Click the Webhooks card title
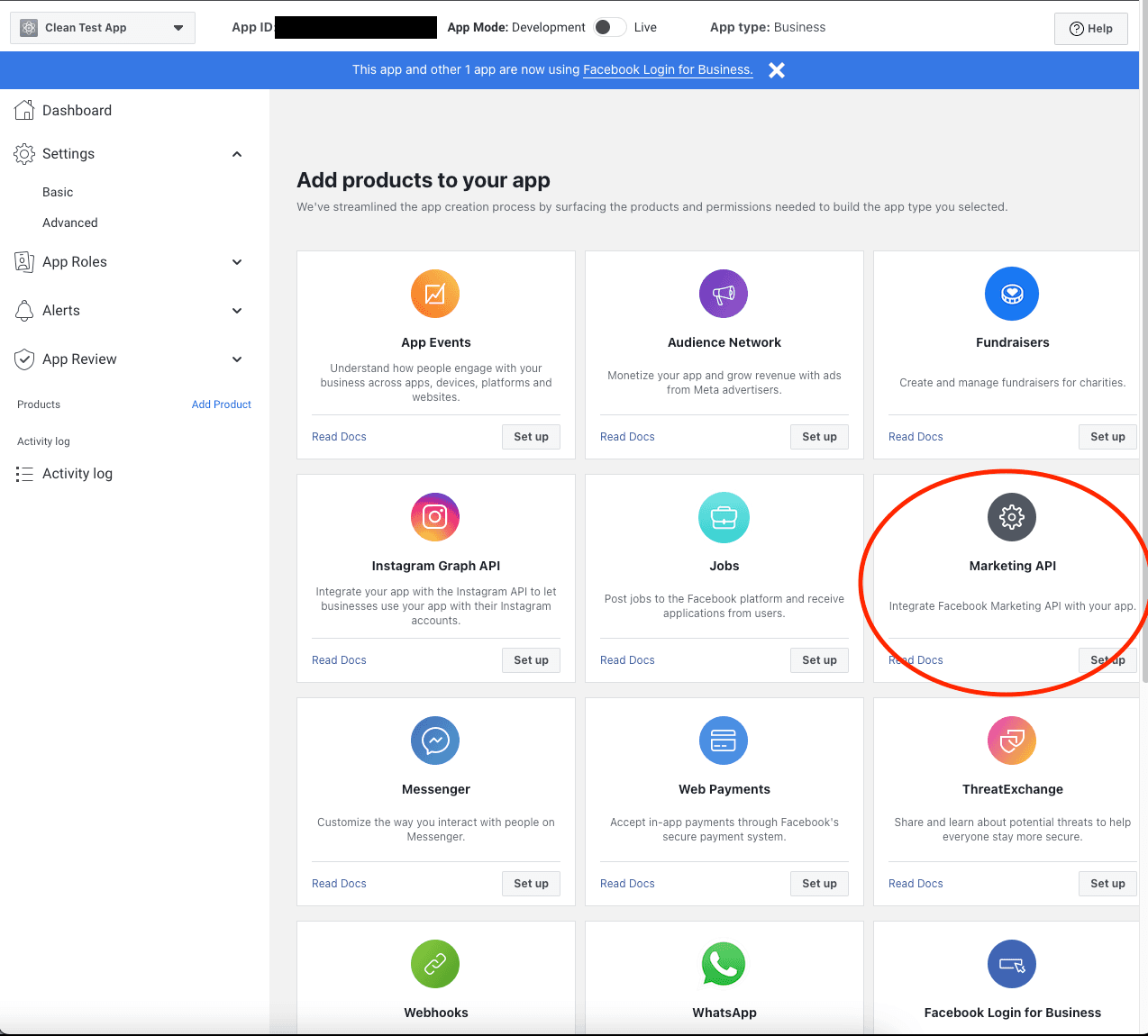Viewport: 1148px width, 1036px height. [x=435, y=1013]
